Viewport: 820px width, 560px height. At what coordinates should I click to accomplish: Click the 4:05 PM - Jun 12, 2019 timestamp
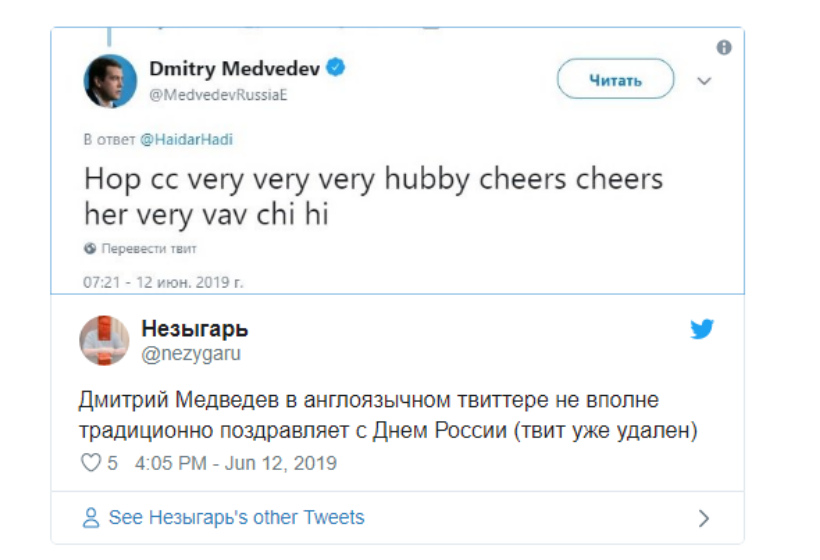pos(235,463)
